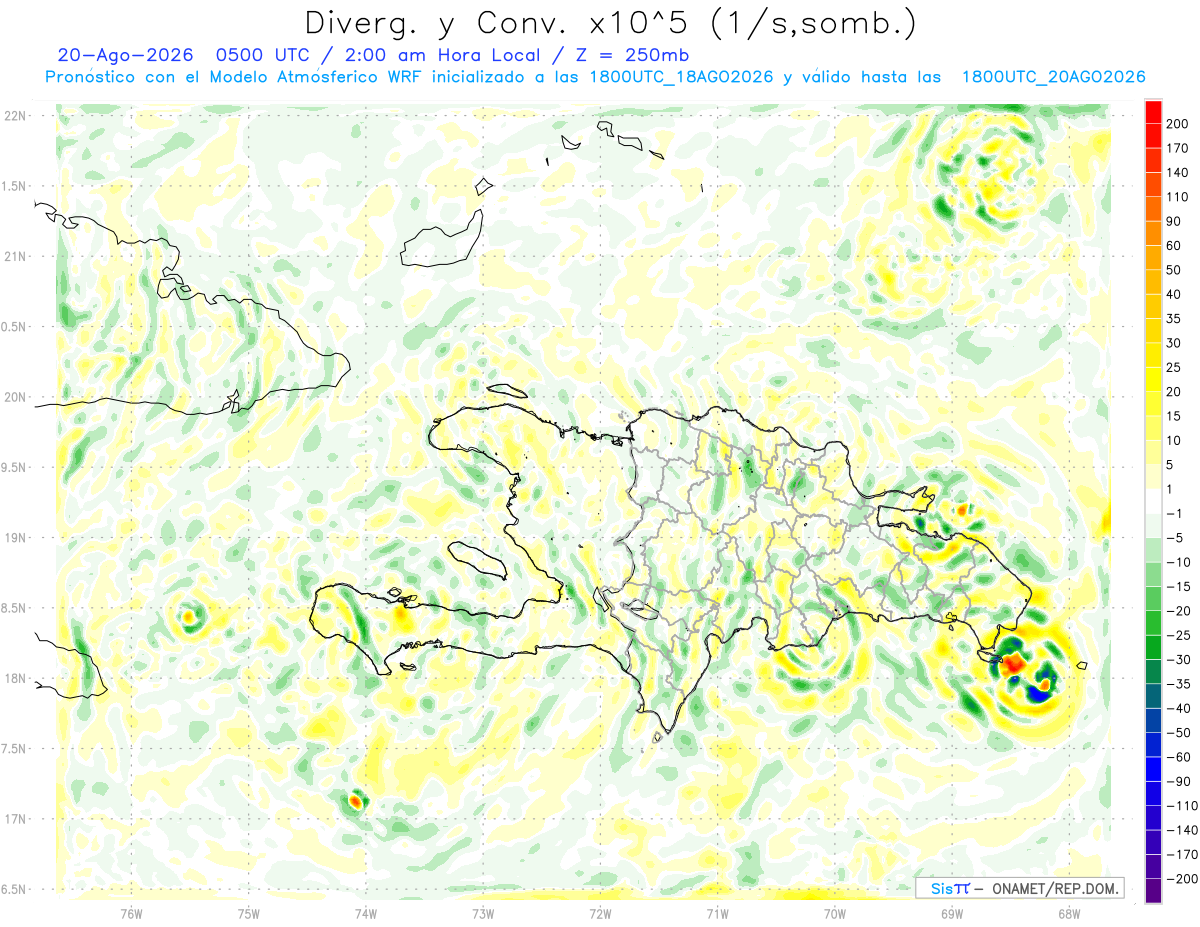Click the 68W longitude axis label
This screenshot has height=927, width=1200.
click(x=1069, y=913)
